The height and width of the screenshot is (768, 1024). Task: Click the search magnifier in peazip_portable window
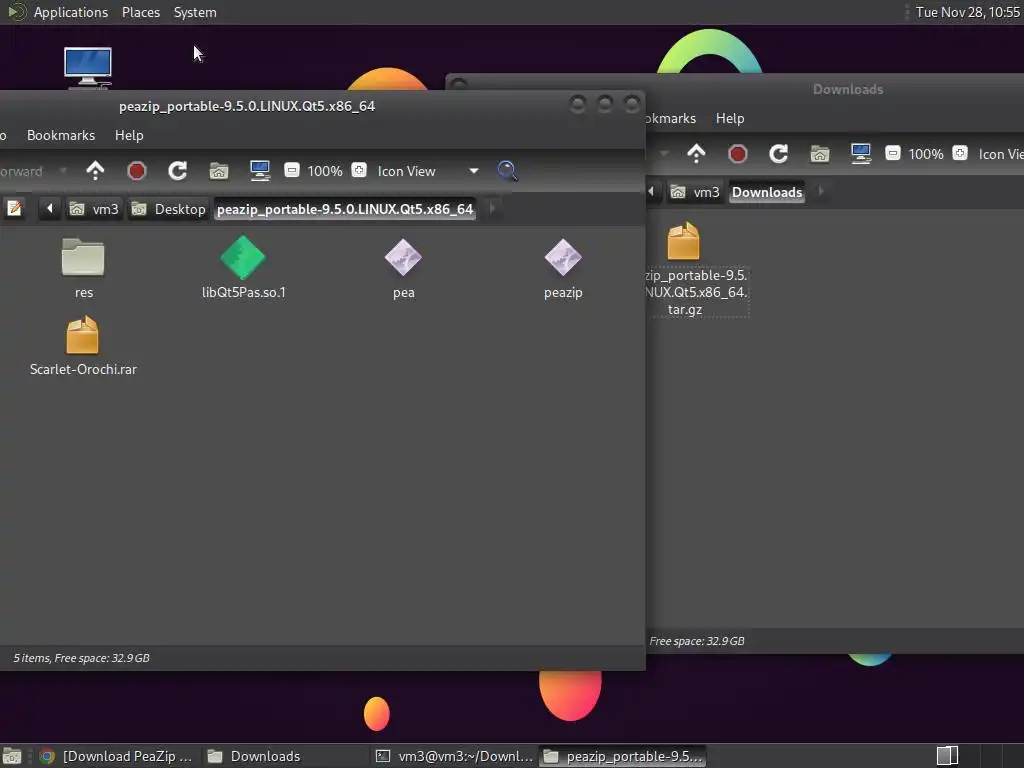coord(507,171)
